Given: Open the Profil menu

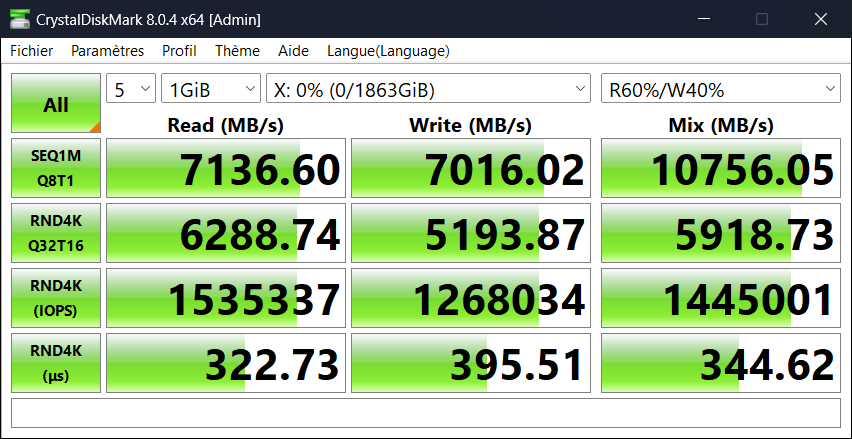Looking at the screenshot, I should point(179,51).
